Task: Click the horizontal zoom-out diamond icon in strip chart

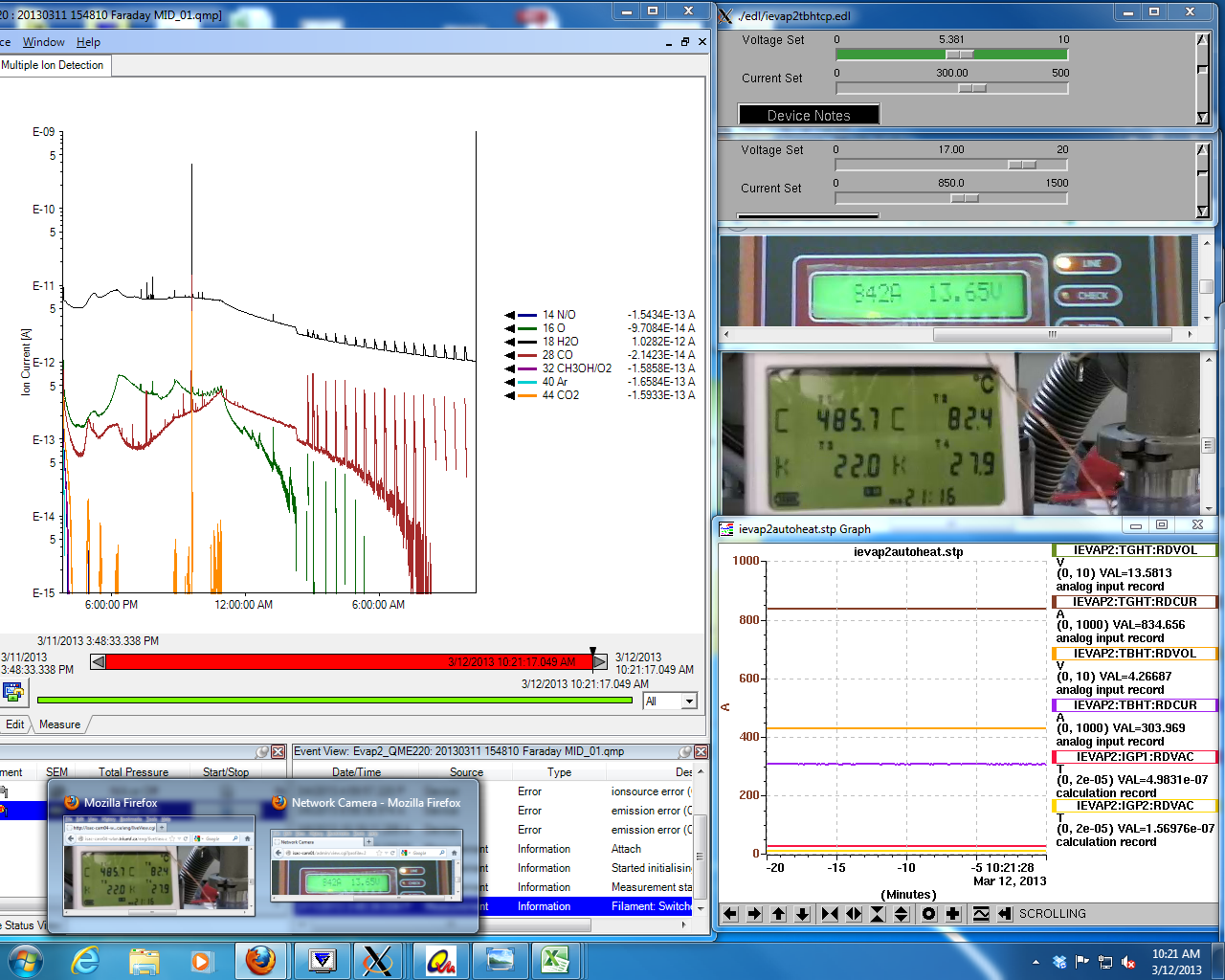Action: click(x=854, y=914)
